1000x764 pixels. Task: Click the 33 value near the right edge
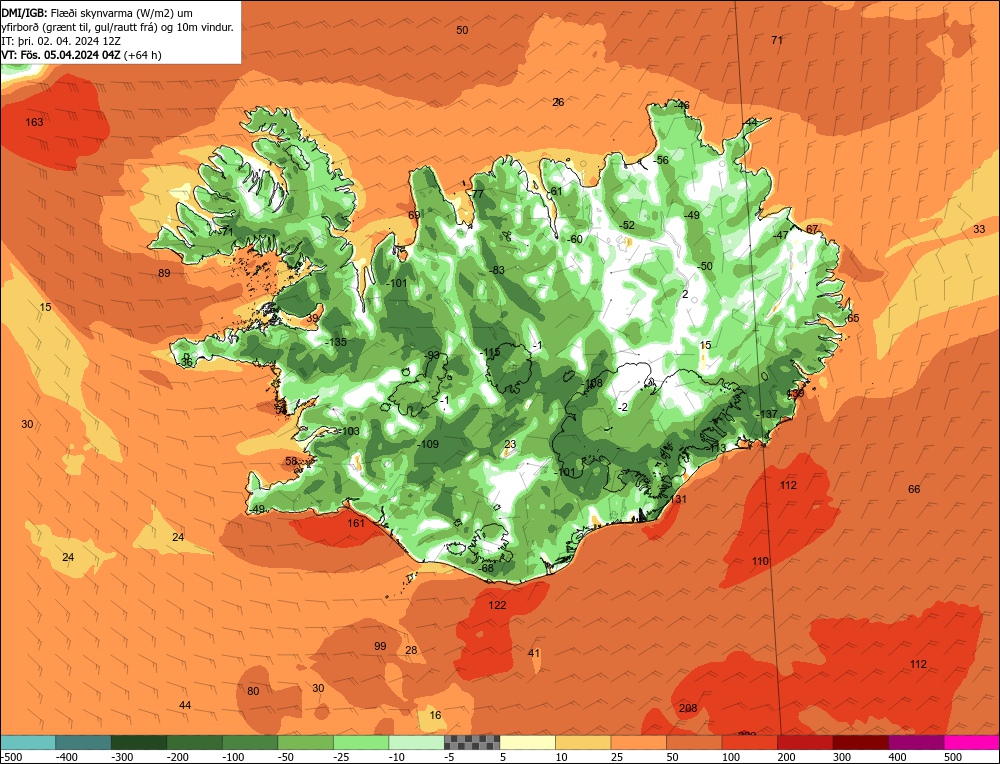pyautogui.click(x=980, y=229)
